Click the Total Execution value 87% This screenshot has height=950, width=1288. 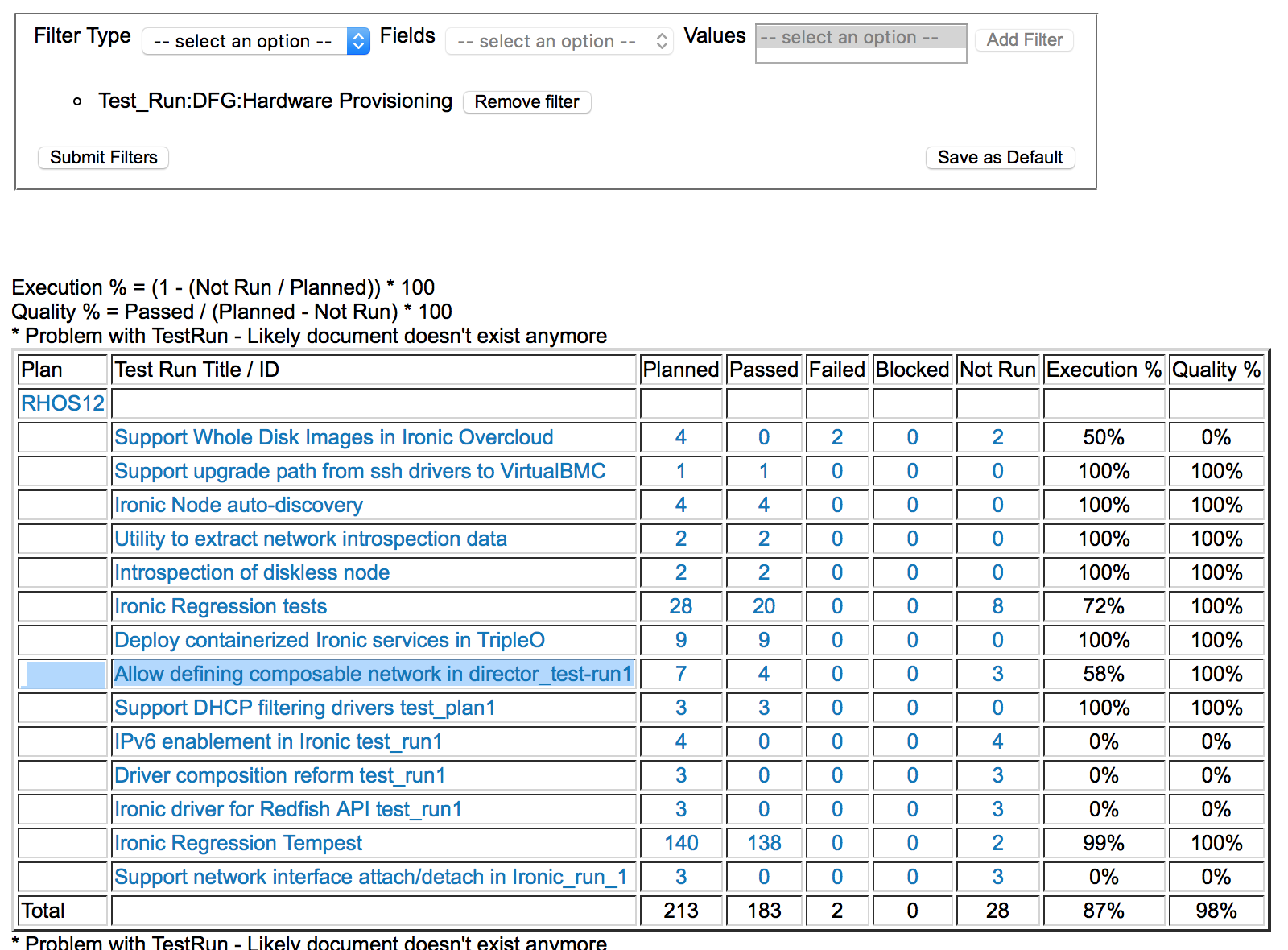(1104, 911)
